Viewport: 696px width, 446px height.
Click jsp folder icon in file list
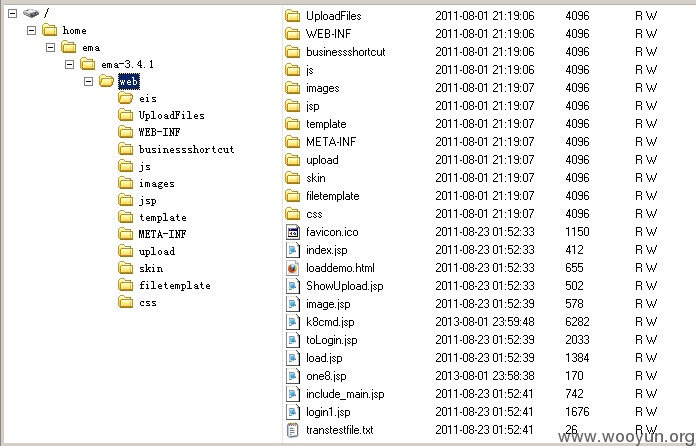pyautogui.click(x=293, y=106)
